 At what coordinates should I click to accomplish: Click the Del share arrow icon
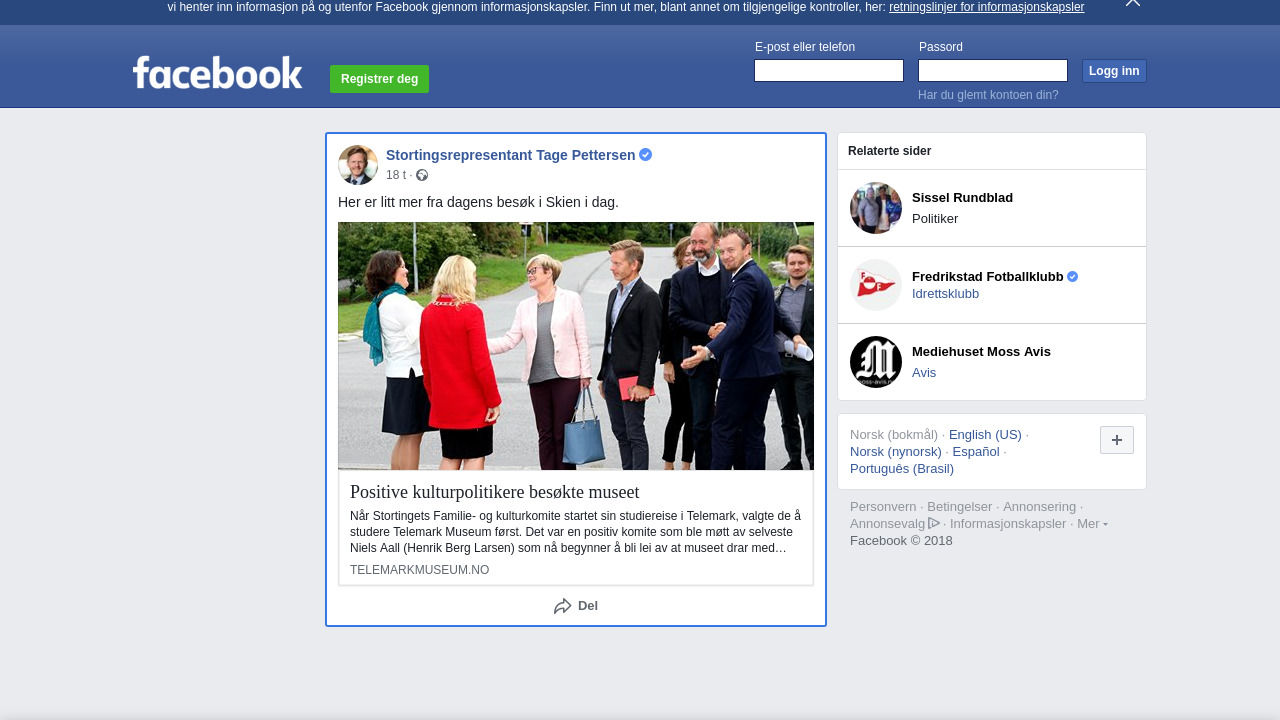563,606
